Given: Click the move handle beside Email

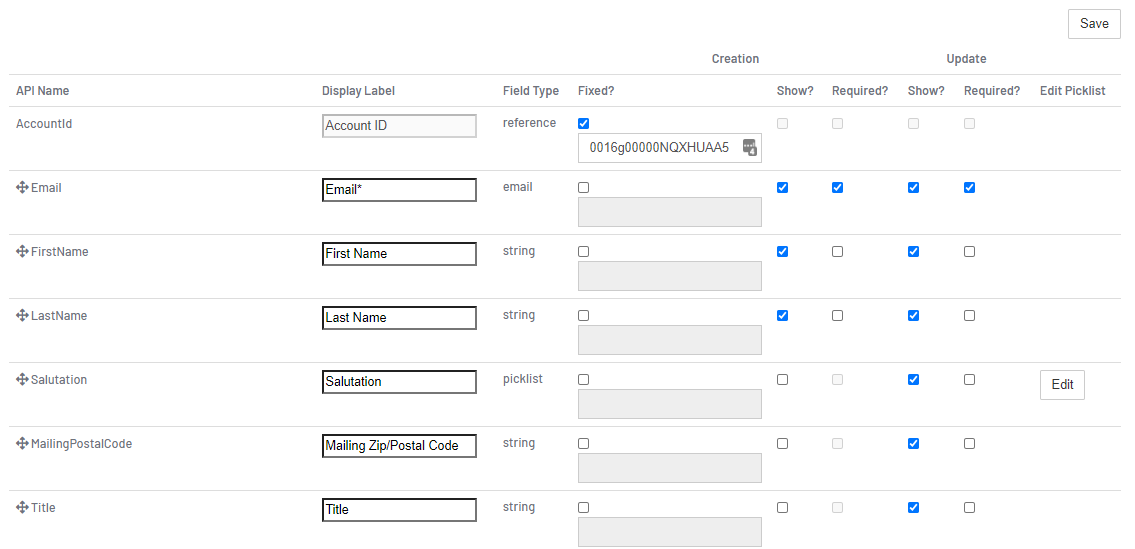Looking at the screenshot, I should (22, 188).
